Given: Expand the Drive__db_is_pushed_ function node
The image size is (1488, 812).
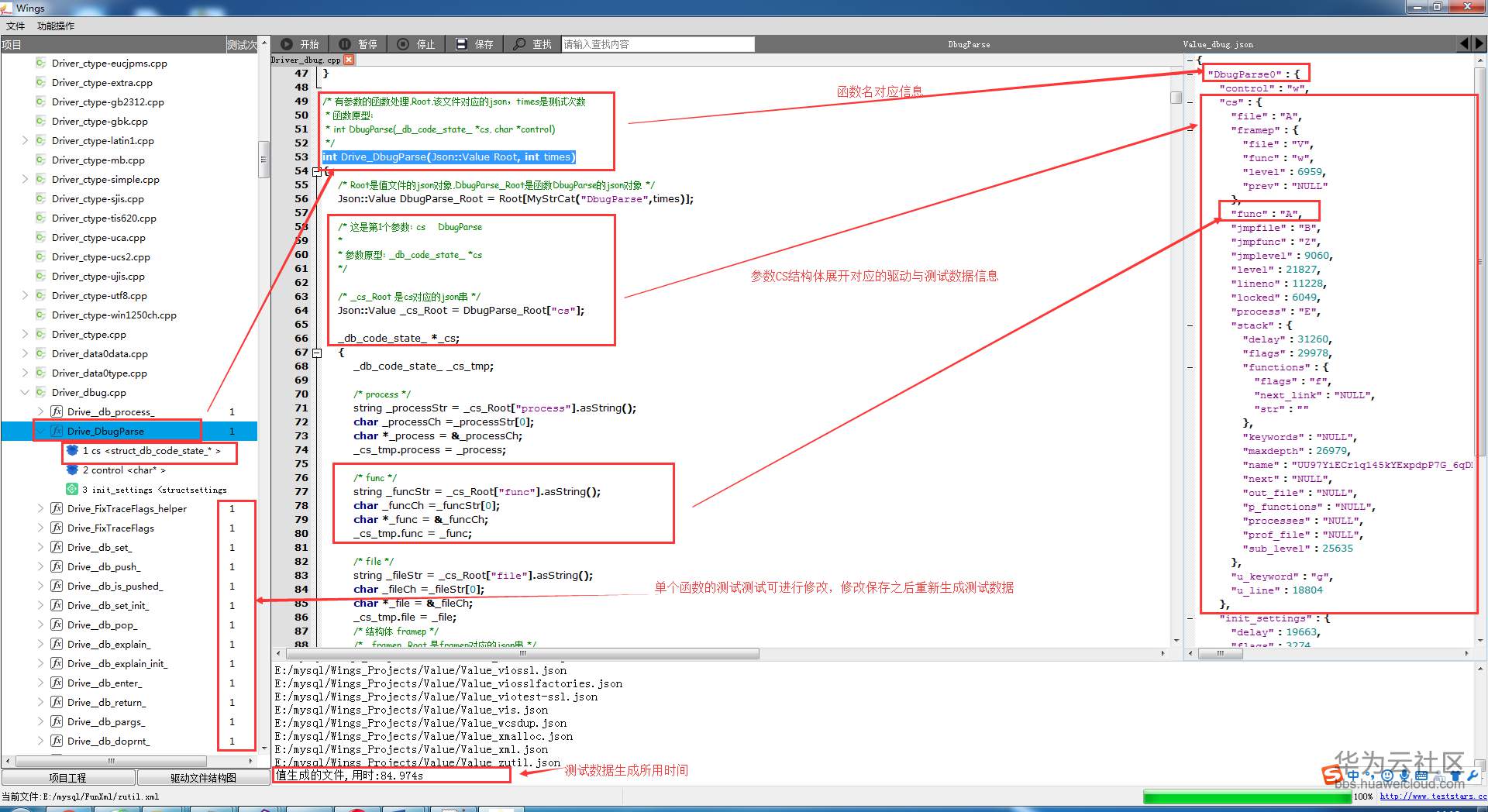Looking at the screenshot, I should (40, 586).
